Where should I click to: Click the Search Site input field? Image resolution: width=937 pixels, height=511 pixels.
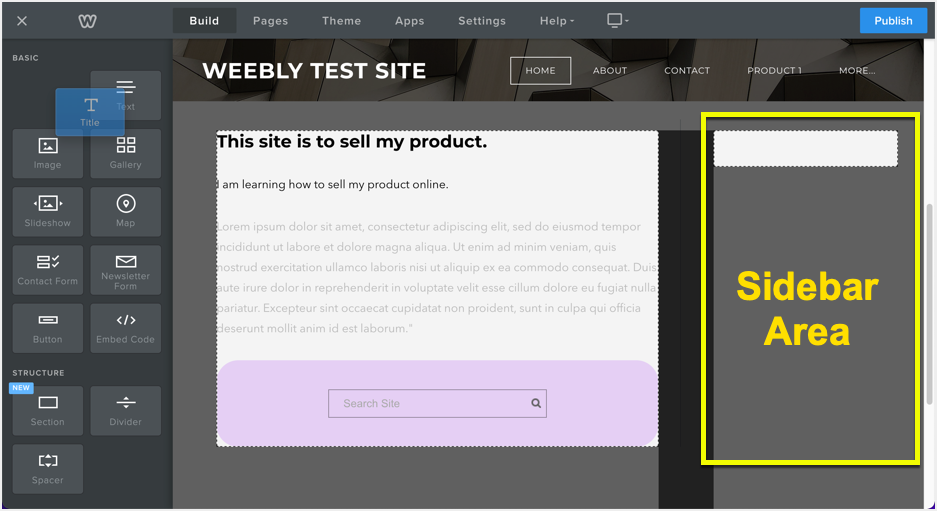(x=430, y=403)
